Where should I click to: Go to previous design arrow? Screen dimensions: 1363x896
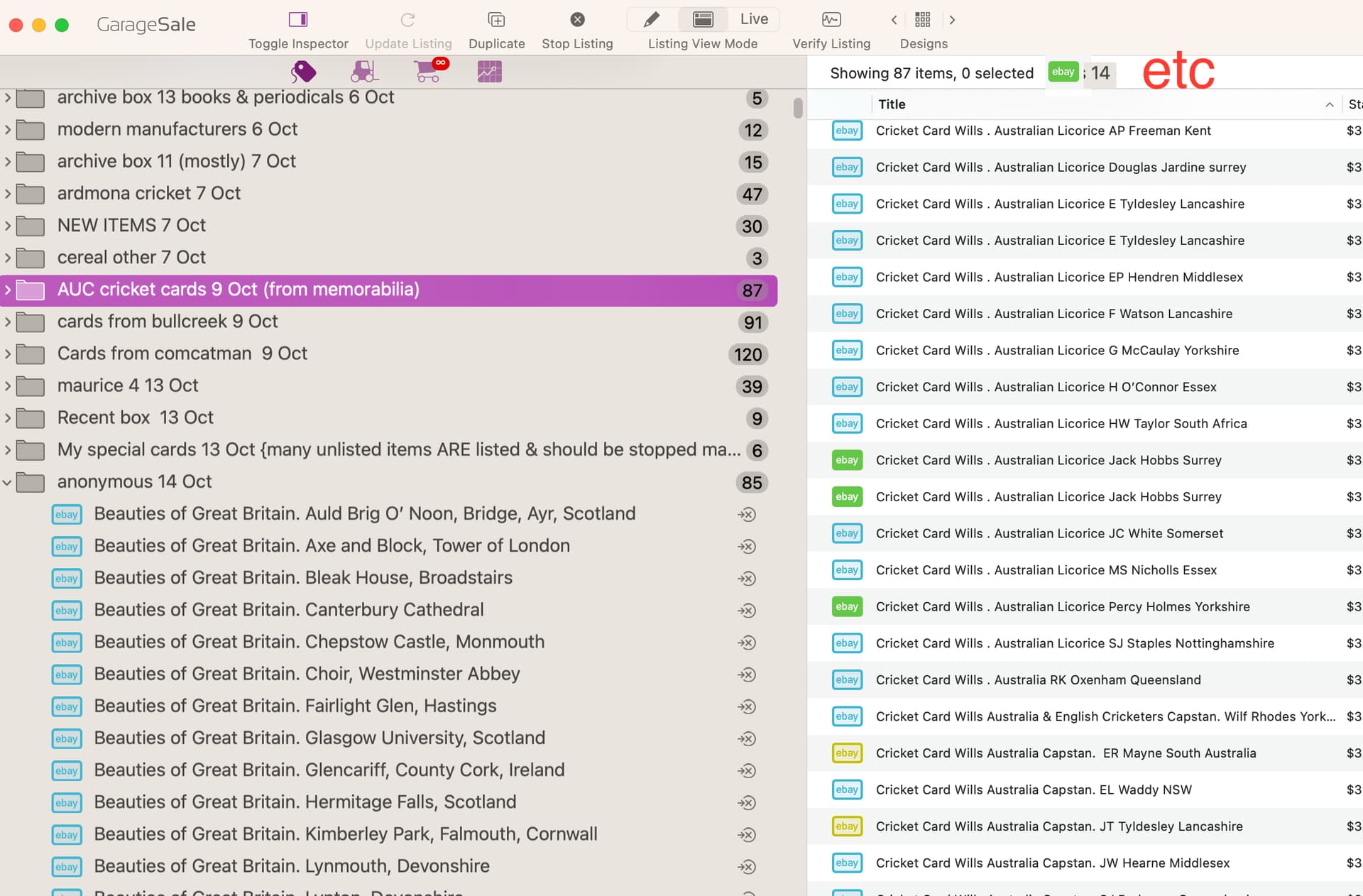(x=894, y=20)
